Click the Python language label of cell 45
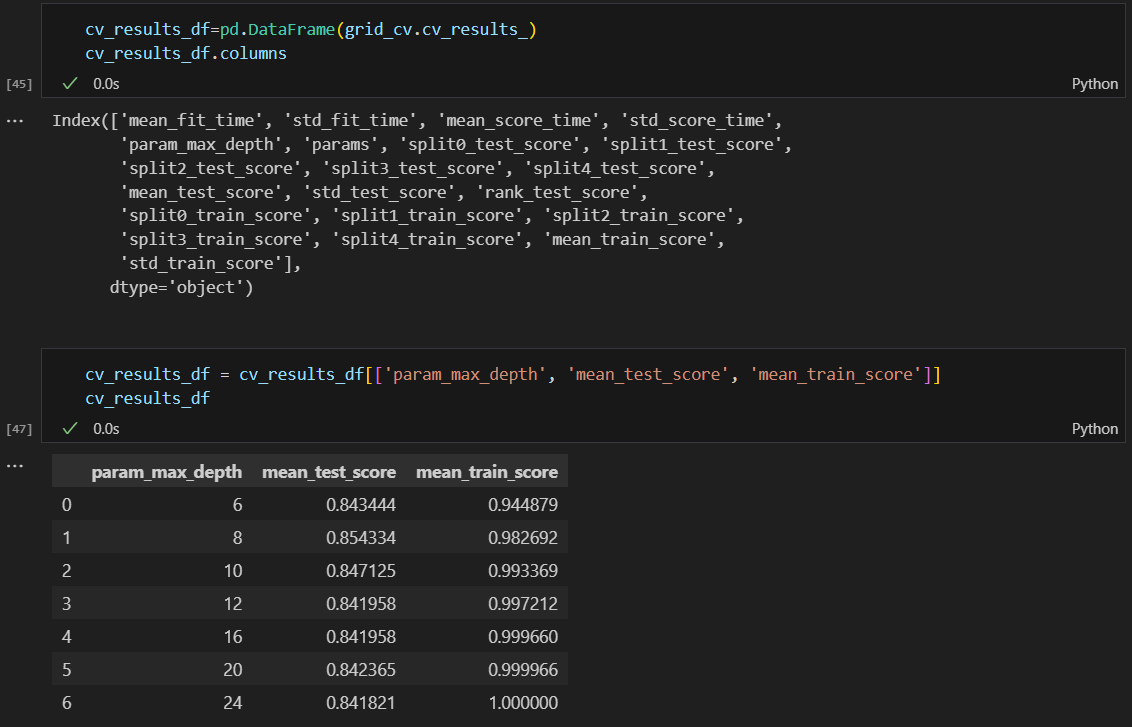Viewport: 1132px width, 727px height. (x=1094, y=84)
